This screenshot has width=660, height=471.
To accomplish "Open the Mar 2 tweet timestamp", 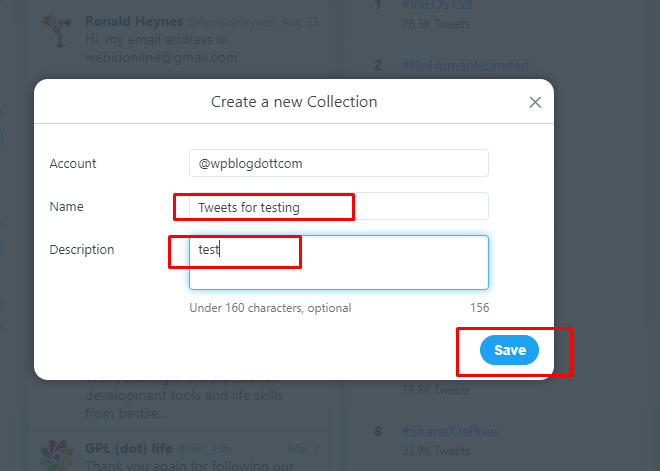I will pyautogui.click(x=303, y=449).
